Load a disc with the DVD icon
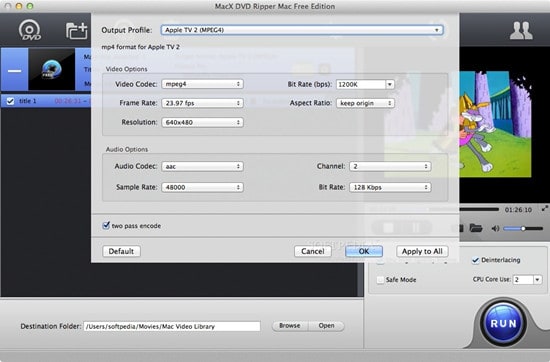 tap(30, 30)
